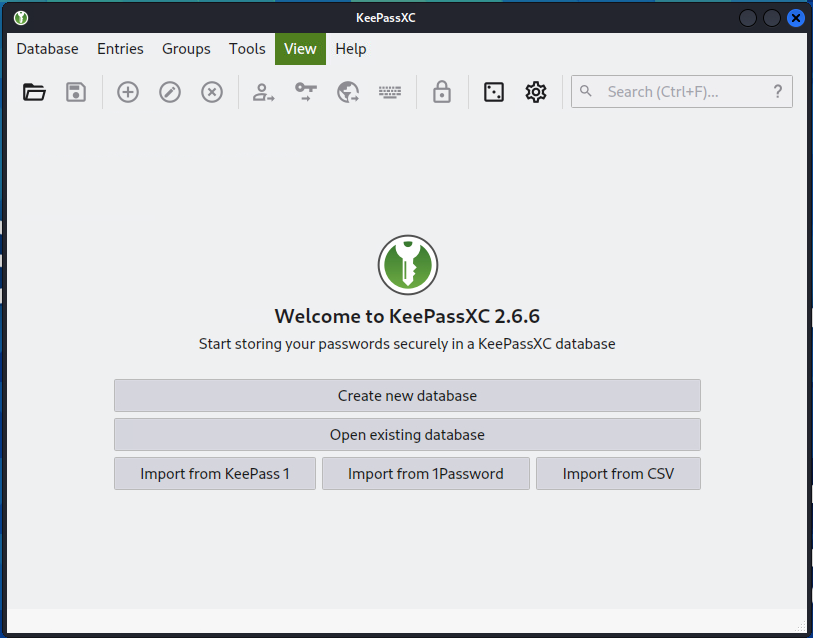Open the Tools menu
The height and width of the screenshot is (638, 813).
pos(247,49)
